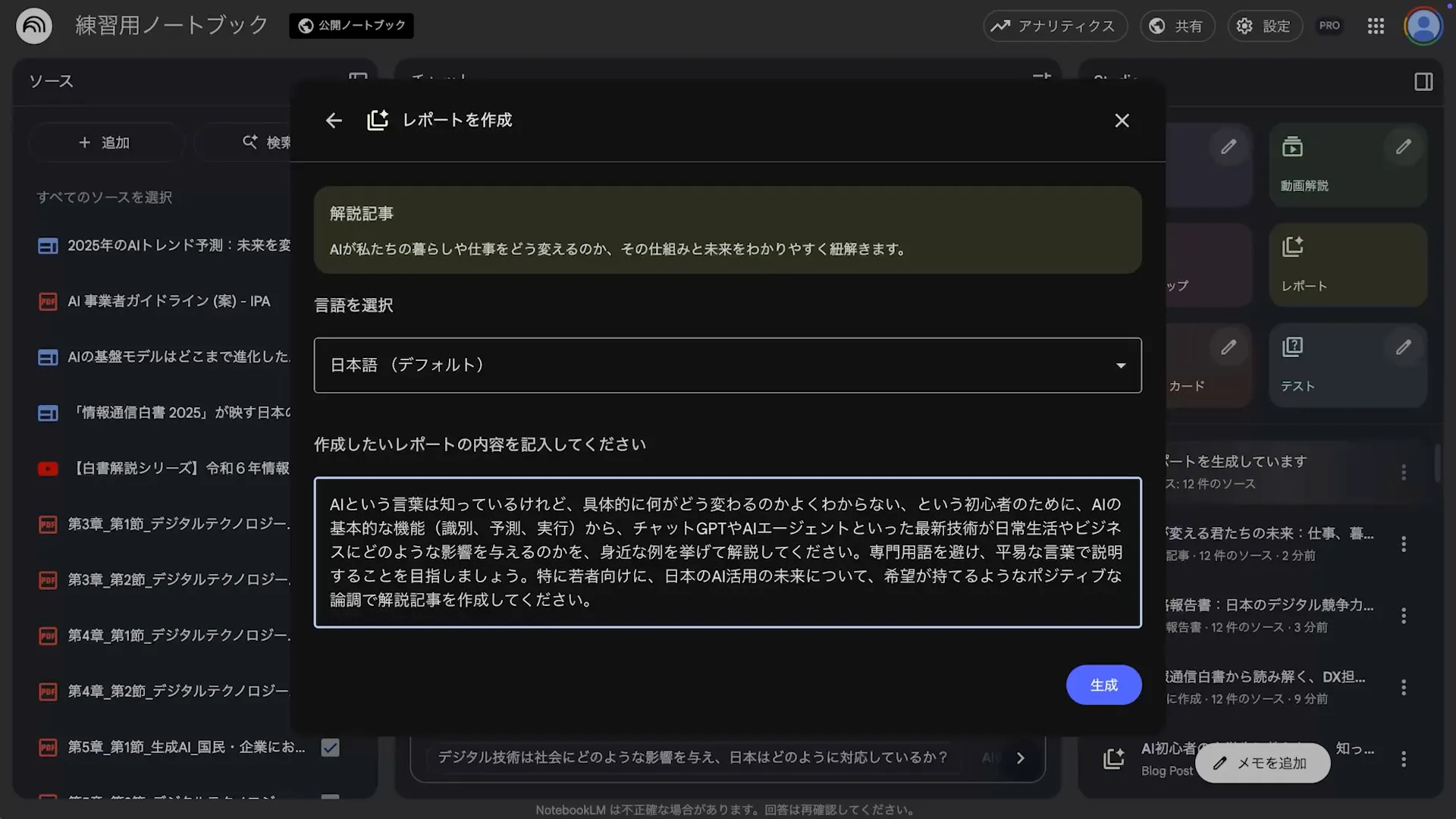Click the 共有 share button
The image size is (1456, 819).
(1177, 25)
